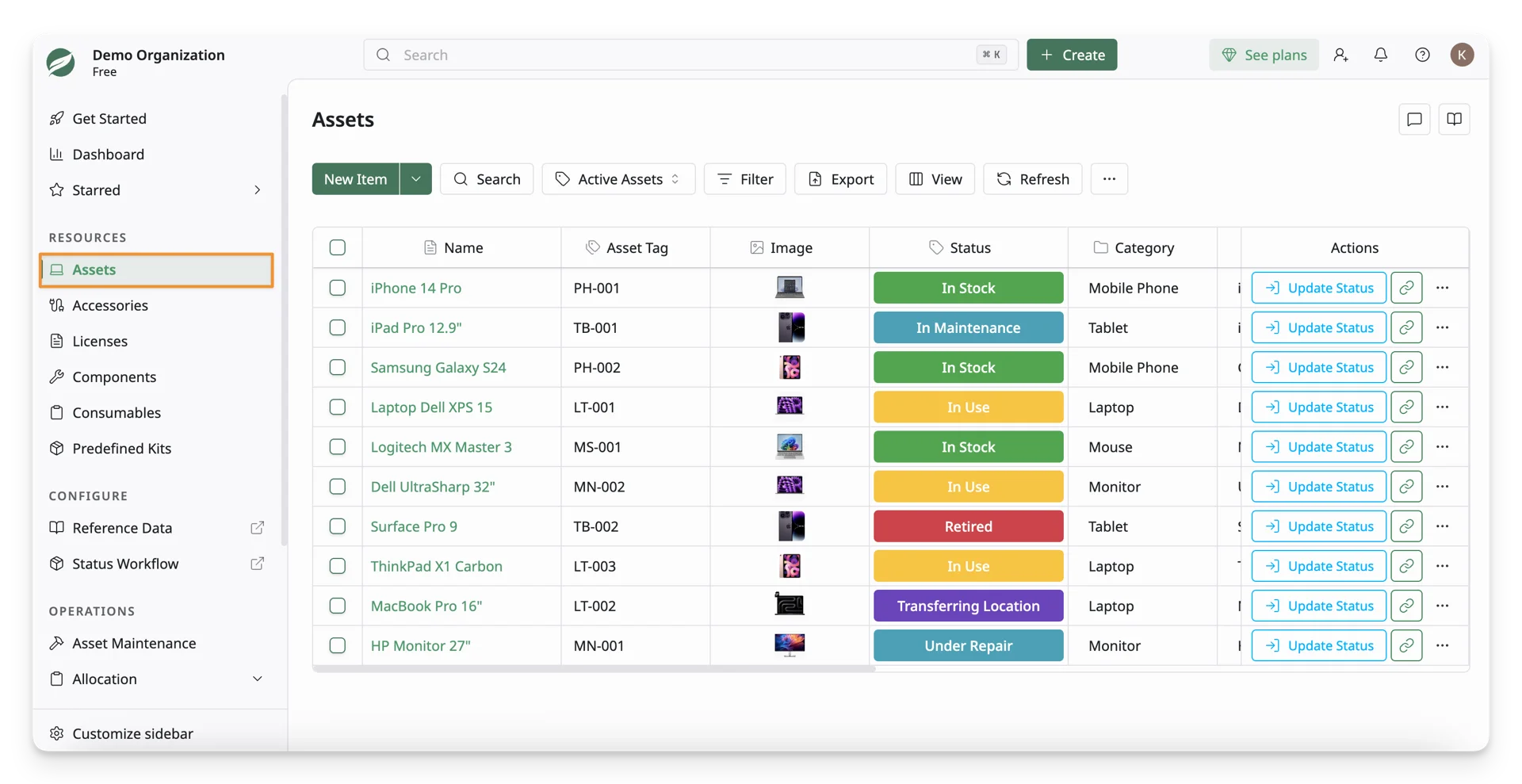The width and height of the screenshot is (1522, 784).
Task: Open the user avatar K menu
Action: click(x=1462, y=55)
